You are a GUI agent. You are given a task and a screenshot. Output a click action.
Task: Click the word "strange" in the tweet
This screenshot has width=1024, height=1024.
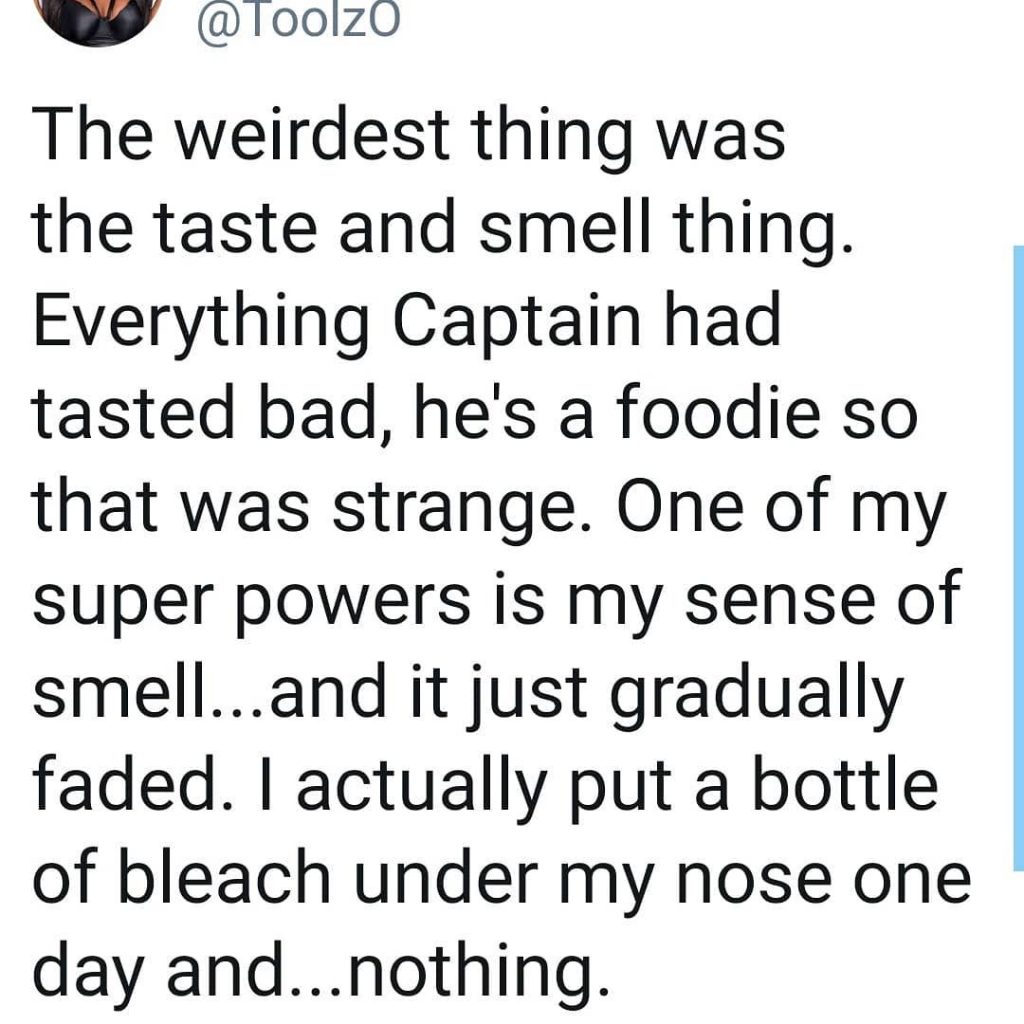pyautogui.click(x=448, y=511)
